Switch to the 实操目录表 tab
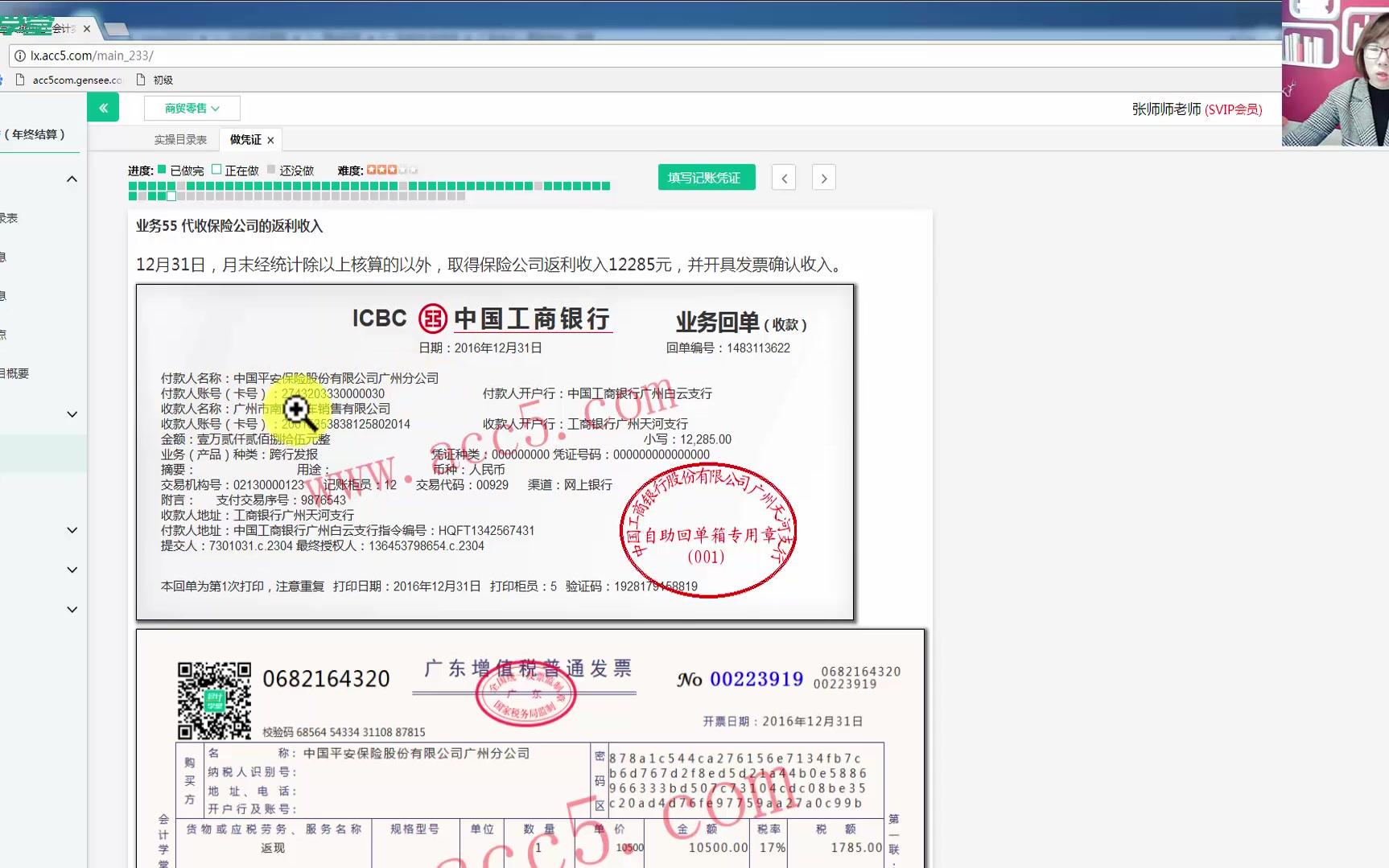This screenshot has height=868, width=1389. point(180,140)
